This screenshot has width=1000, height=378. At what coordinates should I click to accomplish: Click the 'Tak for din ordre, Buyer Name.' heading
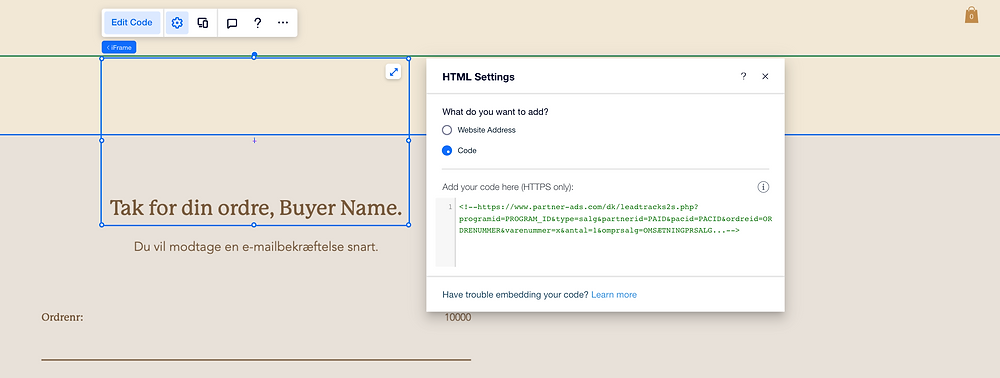[256, 208]
